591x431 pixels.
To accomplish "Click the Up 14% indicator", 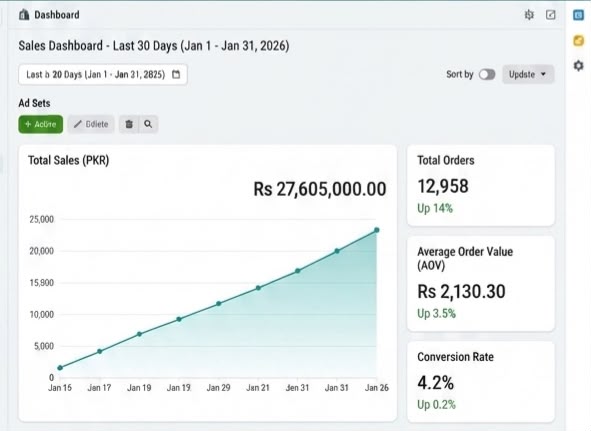I will pyautogui.click(x=435, y=208).
